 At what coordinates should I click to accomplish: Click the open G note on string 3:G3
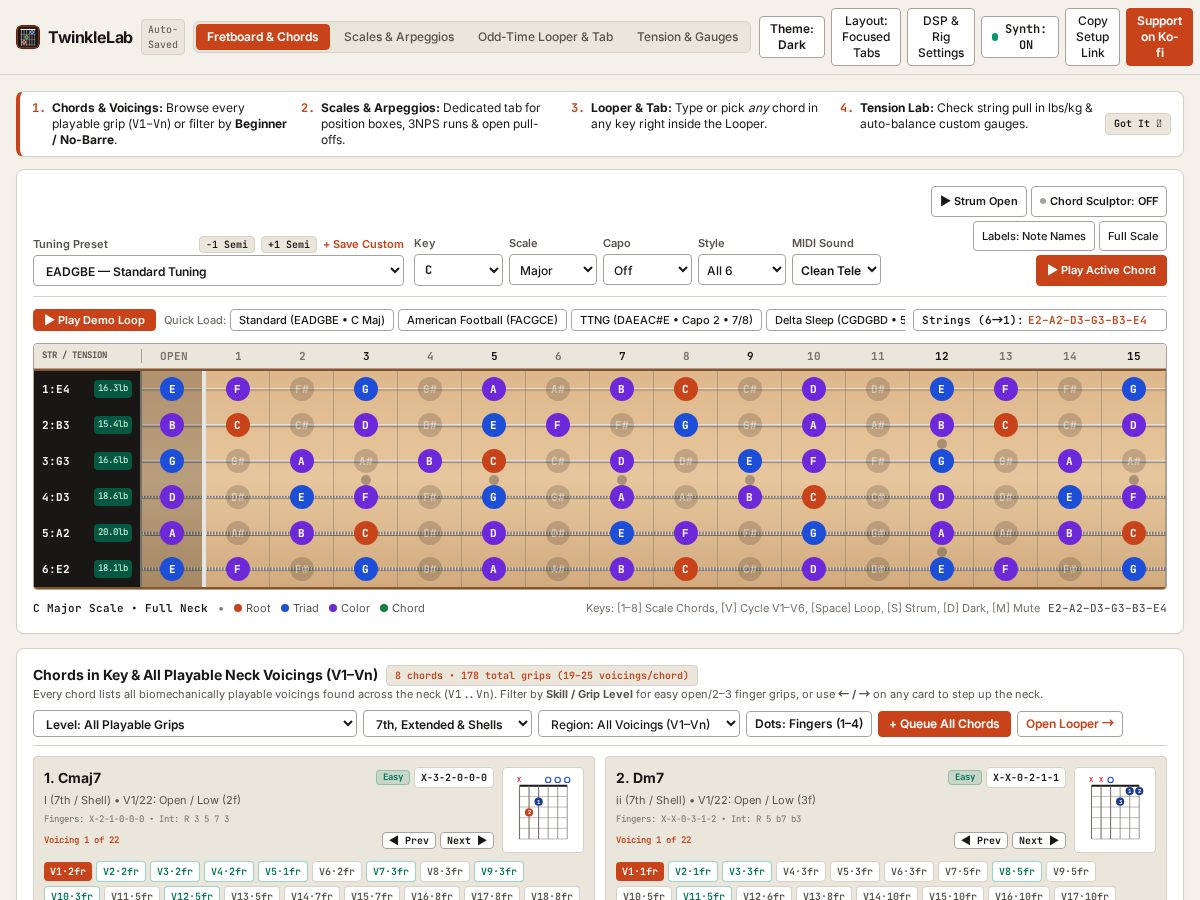[172, 461]
